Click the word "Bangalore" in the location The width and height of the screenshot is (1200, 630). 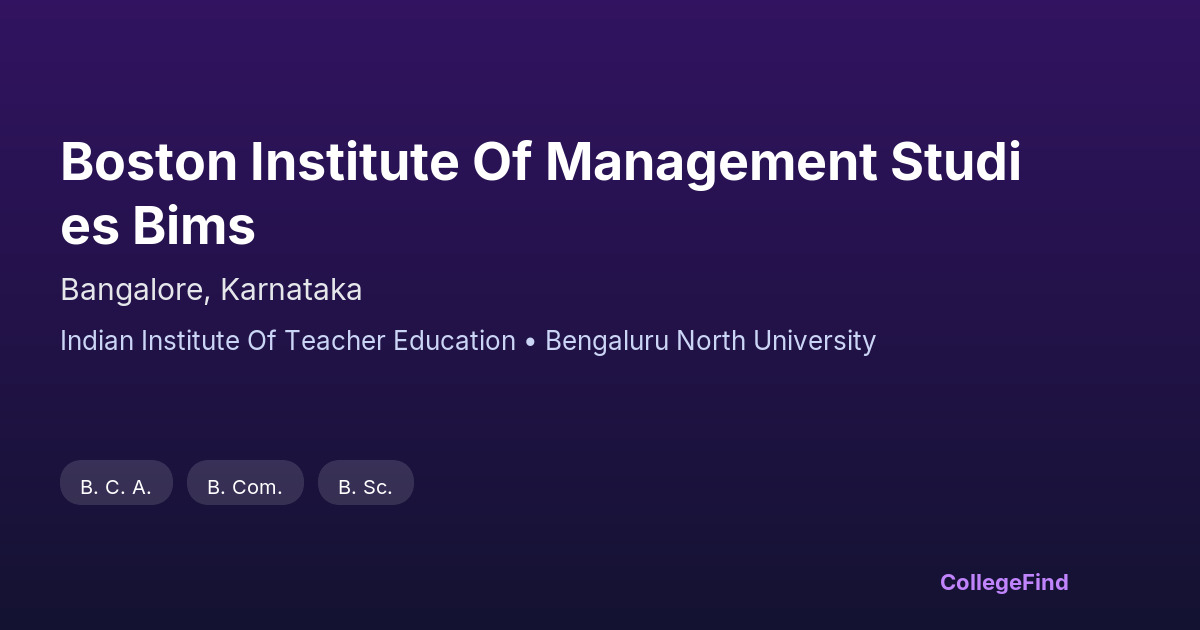coord(135,290)
